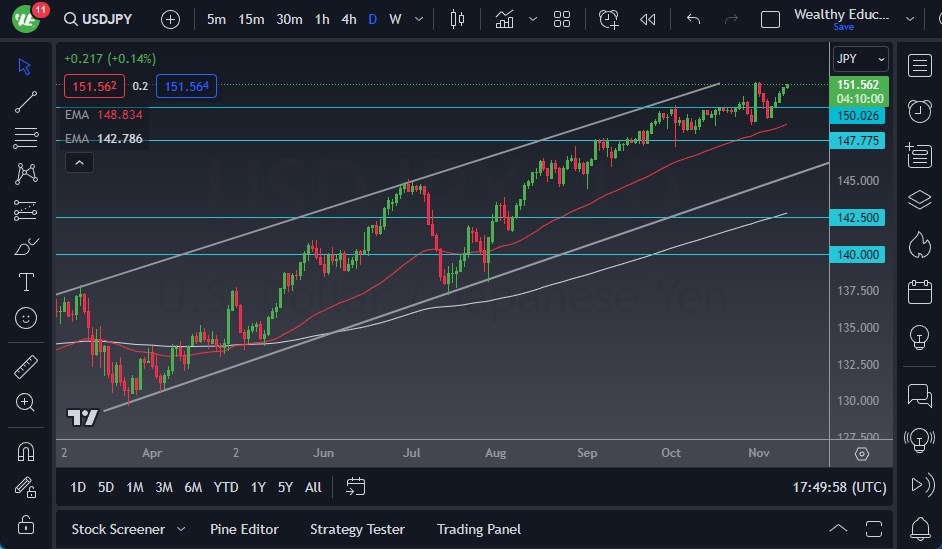Switch to the Pine Editor tab
Viewport: 942px width, 549px height.
pos(244,529)
